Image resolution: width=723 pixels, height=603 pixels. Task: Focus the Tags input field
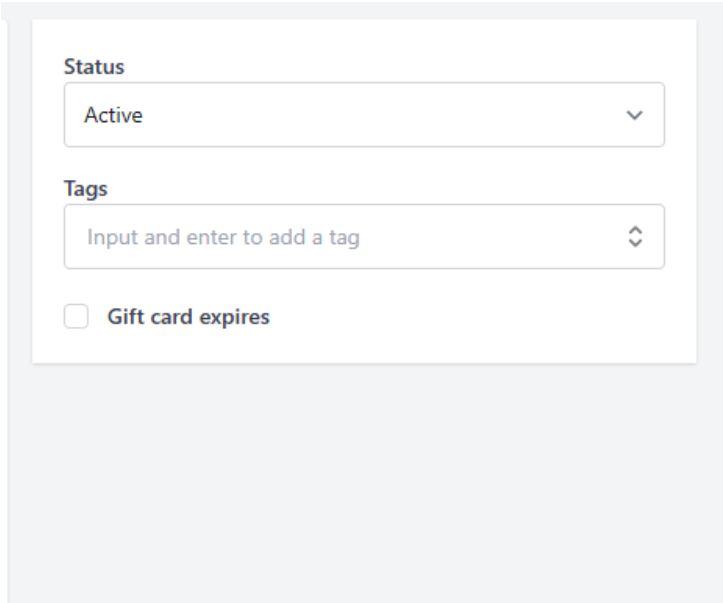point(340,237)
